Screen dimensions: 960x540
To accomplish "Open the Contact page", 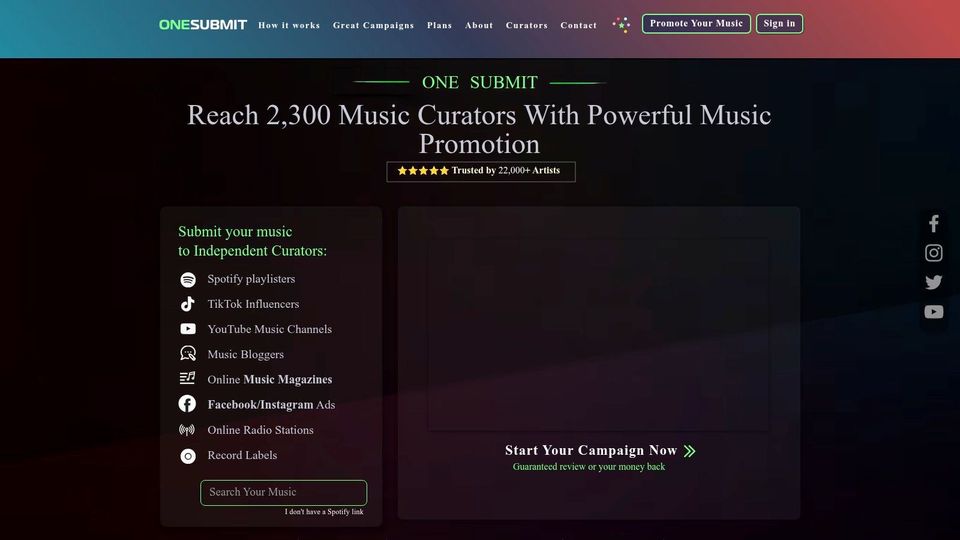I will pos(579,25).
